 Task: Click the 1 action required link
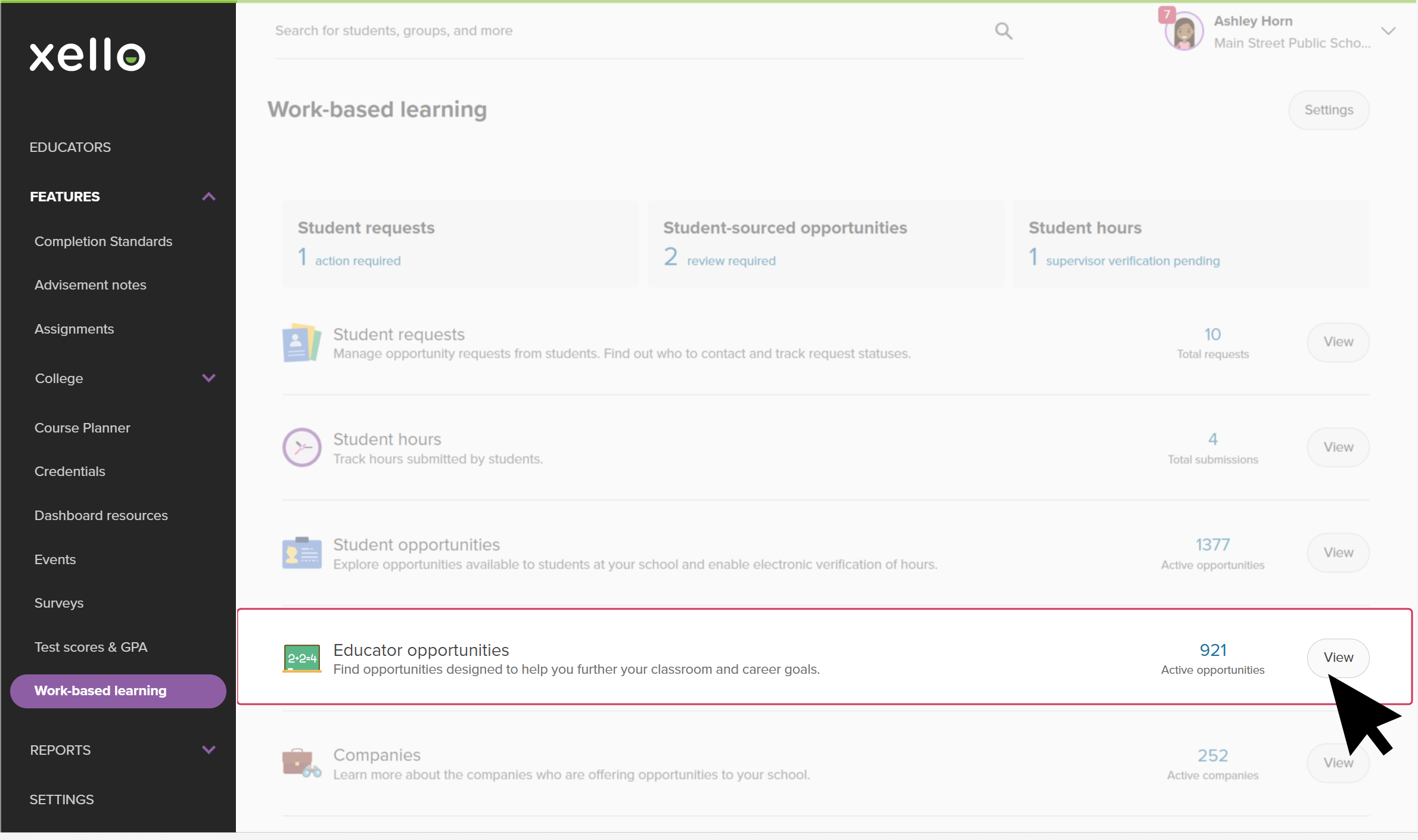point(350,260)
